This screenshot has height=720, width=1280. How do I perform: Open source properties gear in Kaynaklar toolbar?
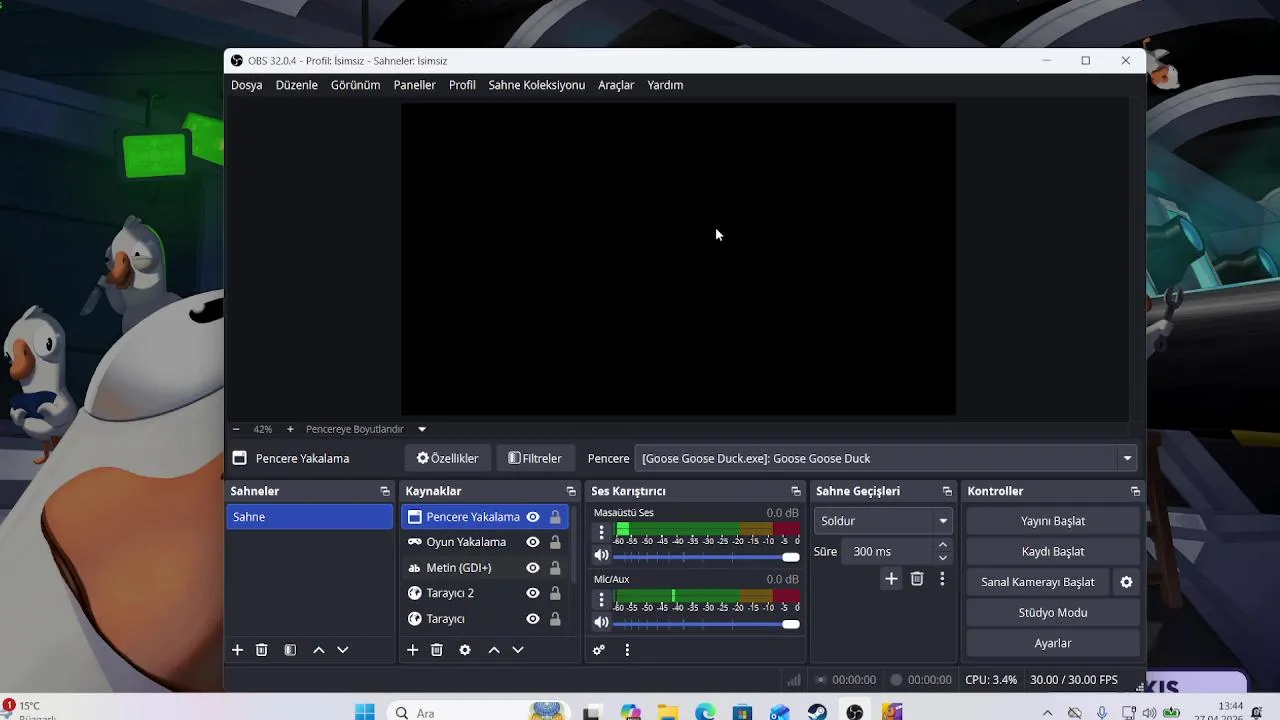465,650
